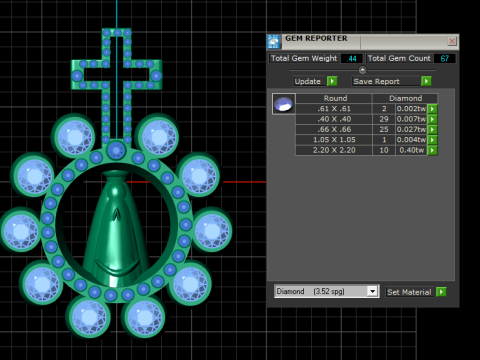Select the .40 X .40 size cell
Screen dimensions: 480x360
point(334,119)
